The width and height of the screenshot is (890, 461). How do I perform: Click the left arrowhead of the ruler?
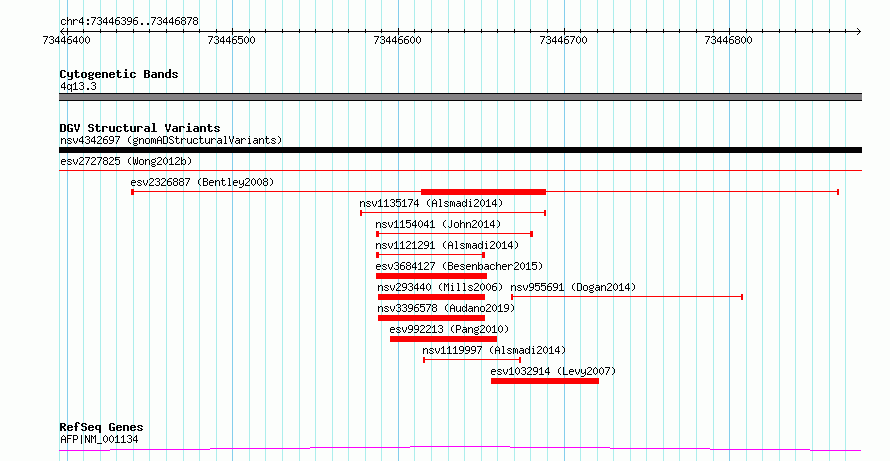[x=62, y=31]
